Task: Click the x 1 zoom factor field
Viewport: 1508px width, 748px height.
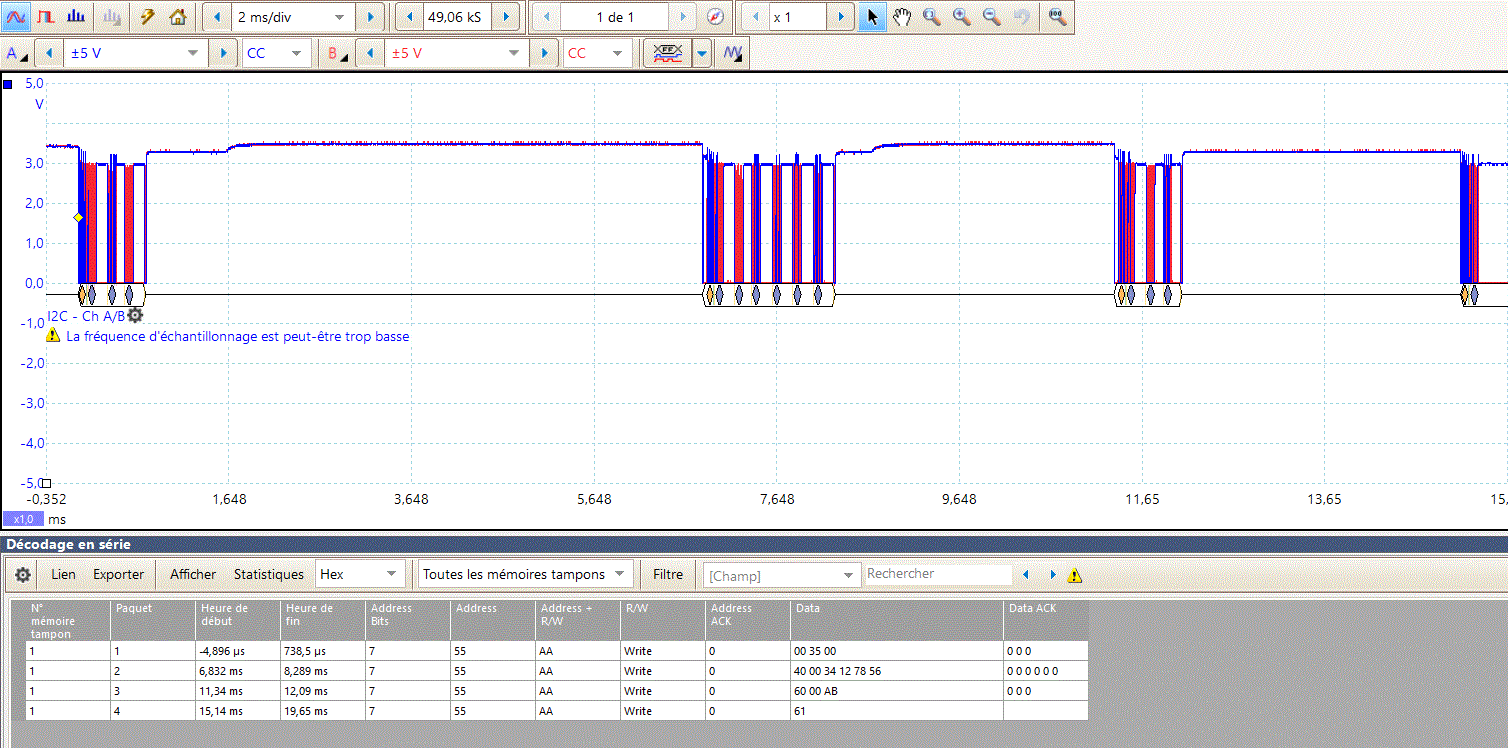Action: click(x=797, y=17)
